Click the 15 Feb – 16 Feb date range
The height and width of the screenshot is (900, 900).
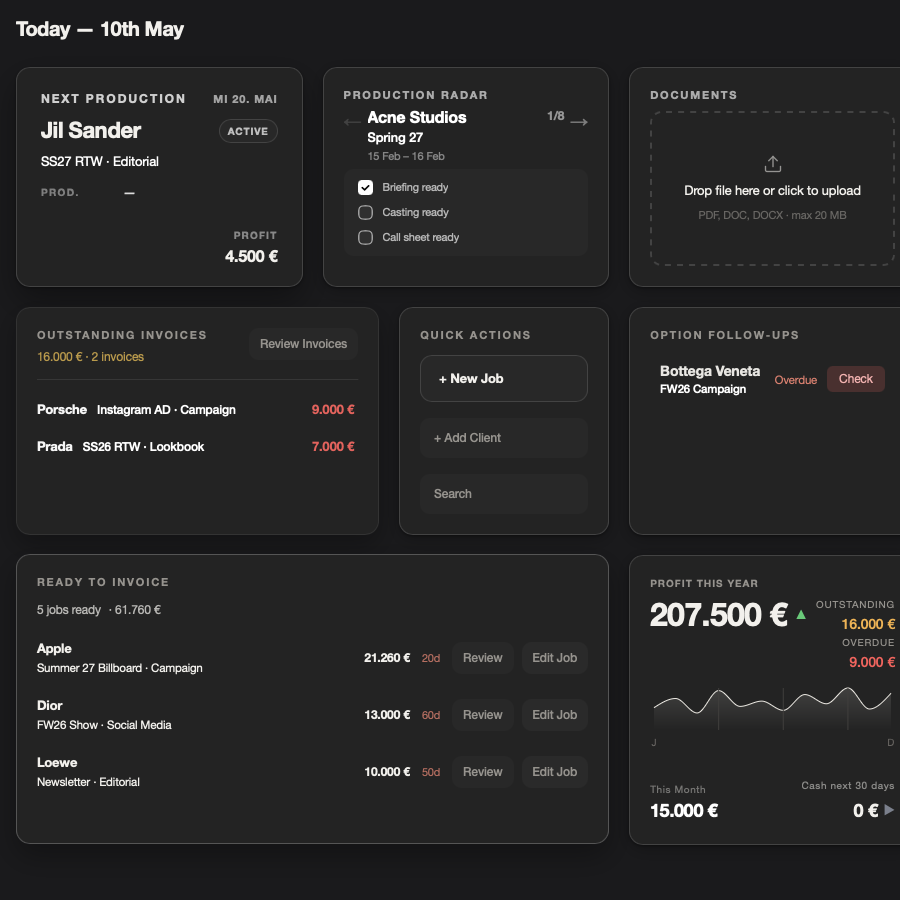click(x=406, y=156)
